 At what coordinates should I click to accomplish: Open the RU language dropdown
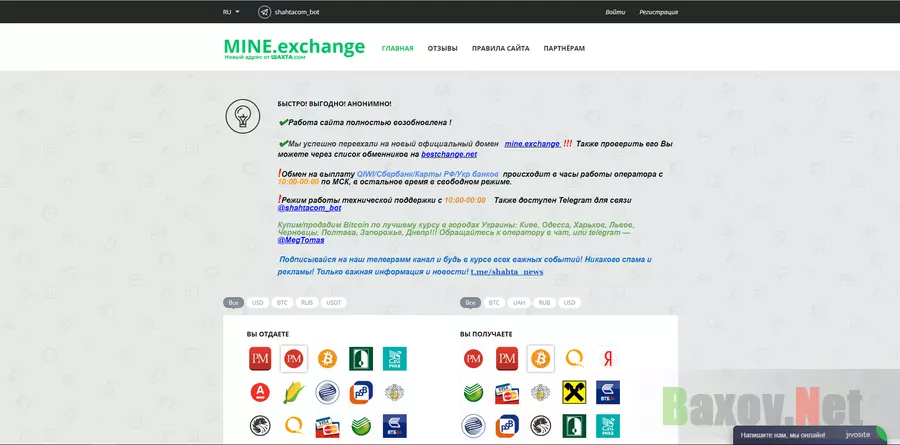click(x=231, y=11)
